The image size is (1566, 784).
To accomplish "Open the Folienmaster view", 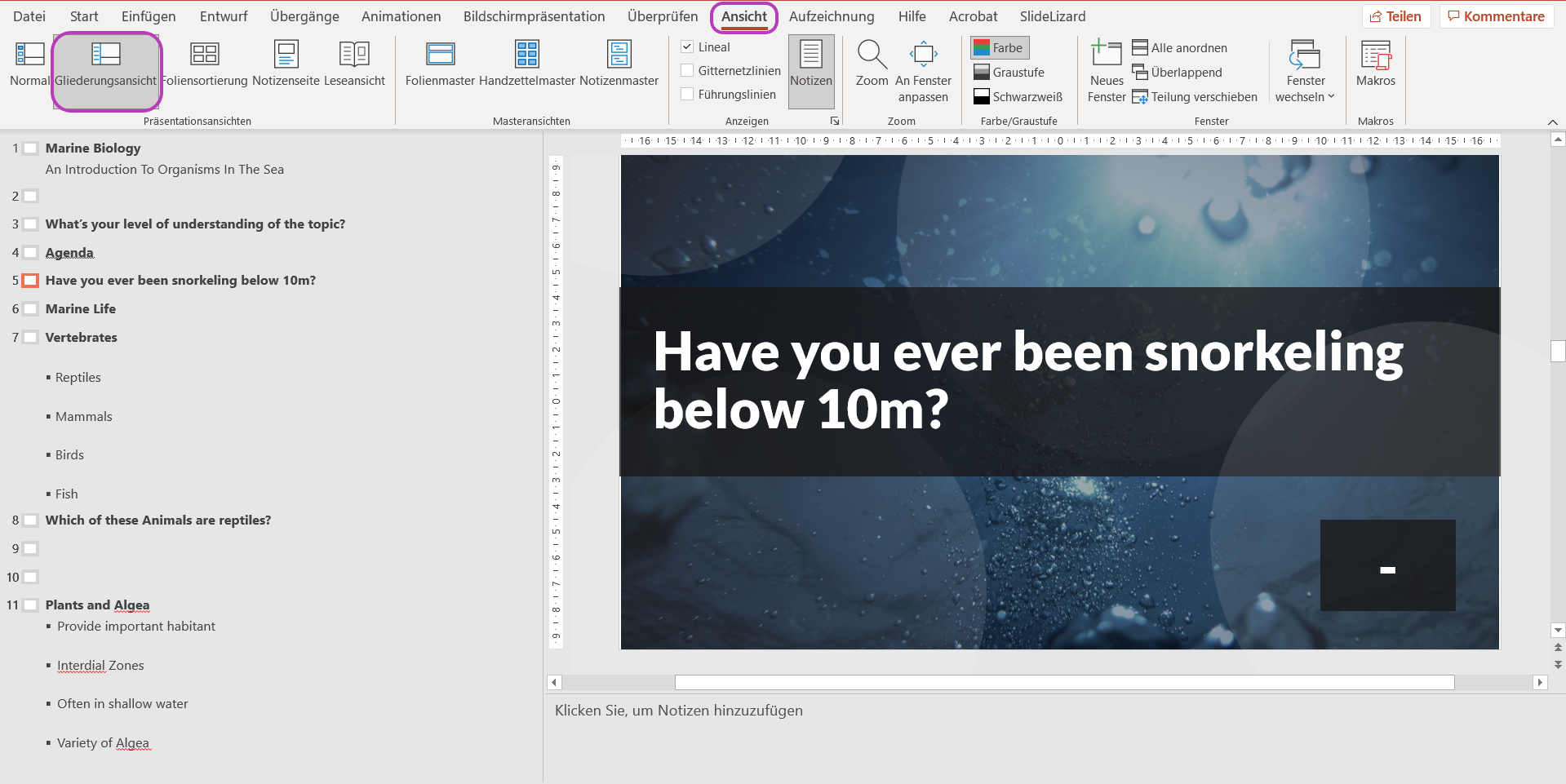I will point(440,64).
